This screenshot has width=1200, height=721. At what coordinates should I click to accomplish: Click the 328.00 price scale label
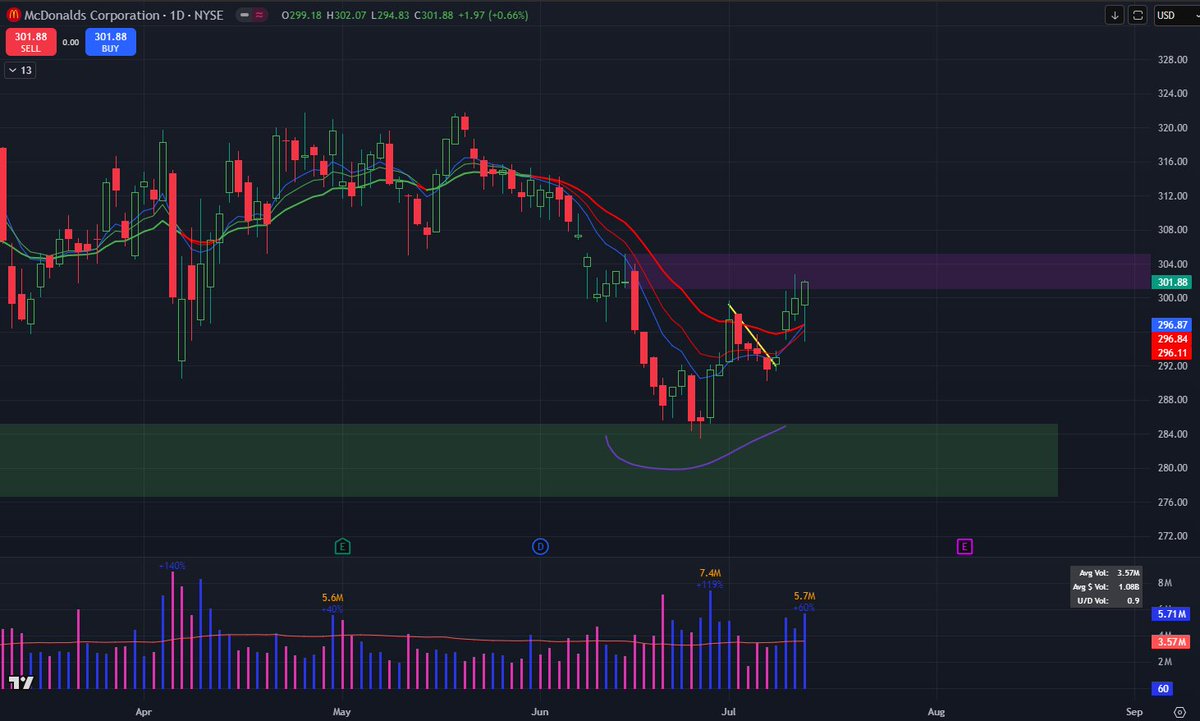[x=1171, y=60]
